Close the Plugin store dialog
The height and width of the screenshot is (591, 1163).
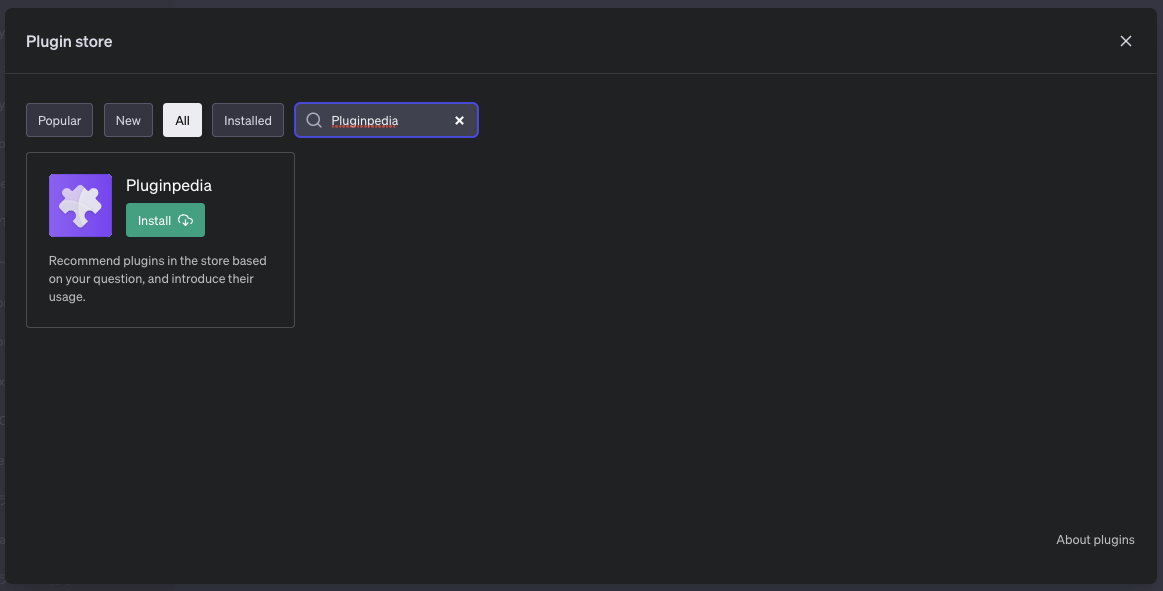tap(1126, 41)
